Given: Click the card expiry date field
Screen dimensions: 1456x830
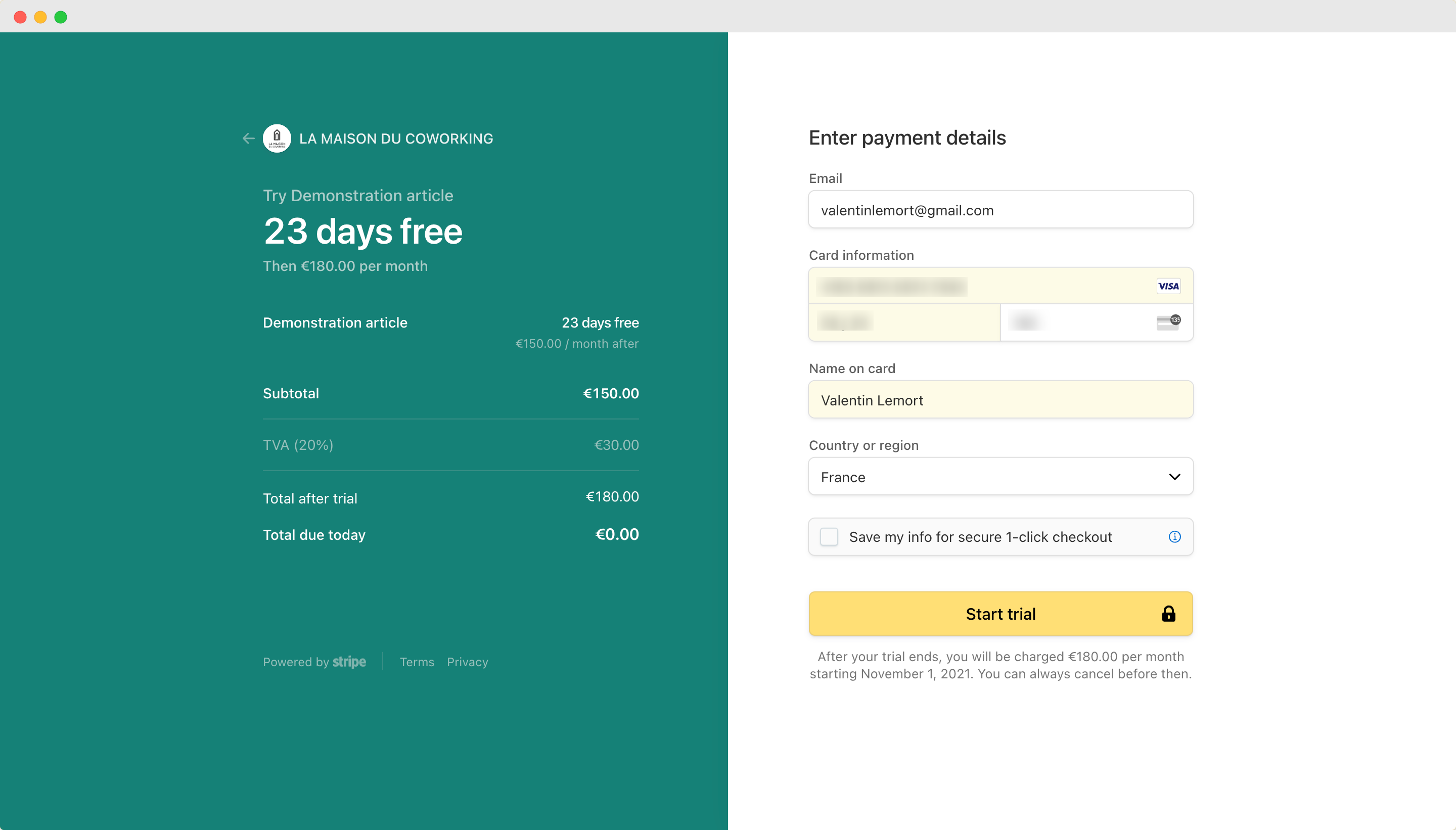Looking at the screenshot, I should [904, 322].
